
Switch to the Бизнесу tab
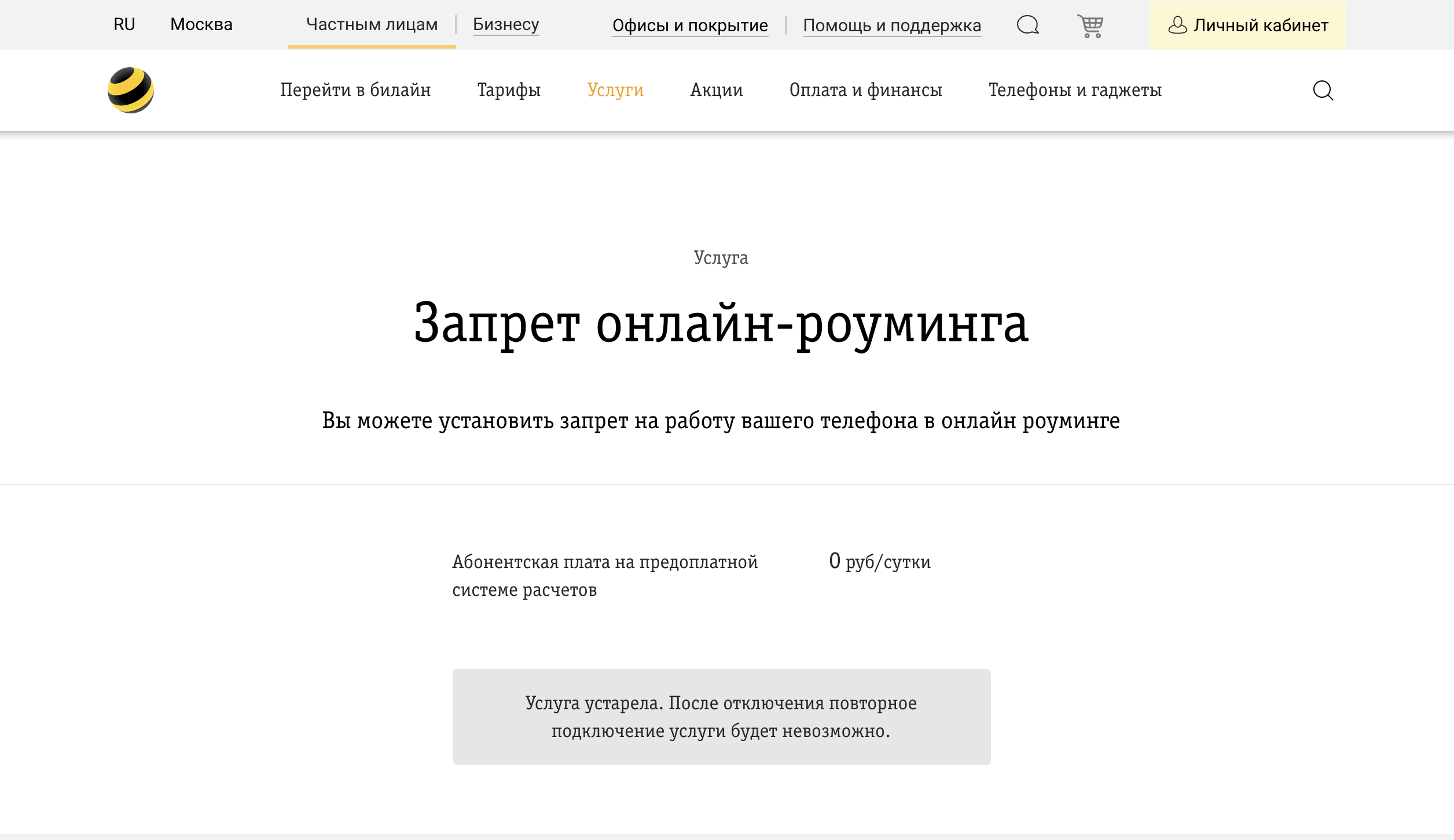(x=506, y=25)
